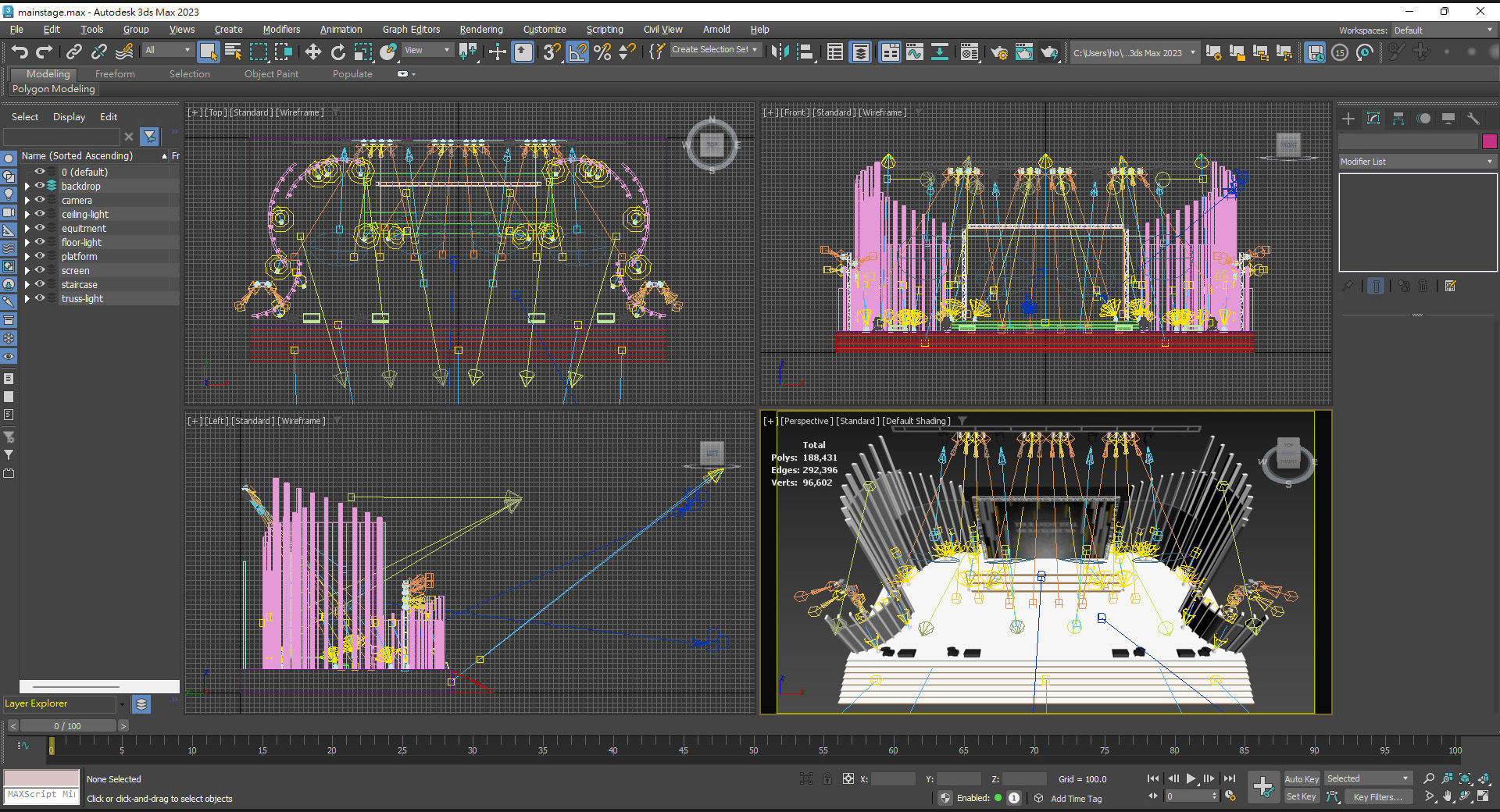Open the Workspaces dropdown
Viewport: 1500px width, 812px height.
(1442, 30)
